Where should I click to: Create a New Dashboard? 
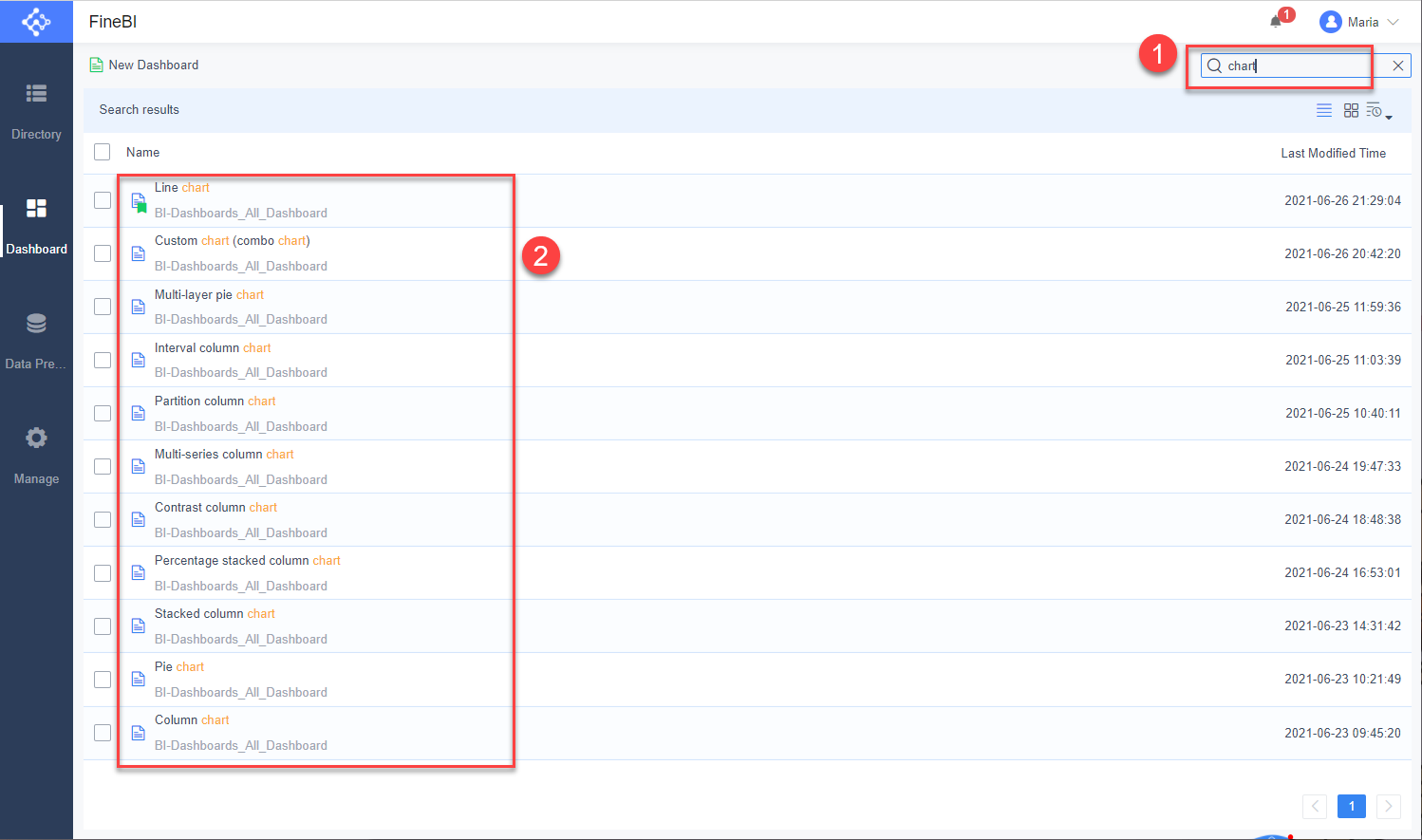(x=143, y=65)
